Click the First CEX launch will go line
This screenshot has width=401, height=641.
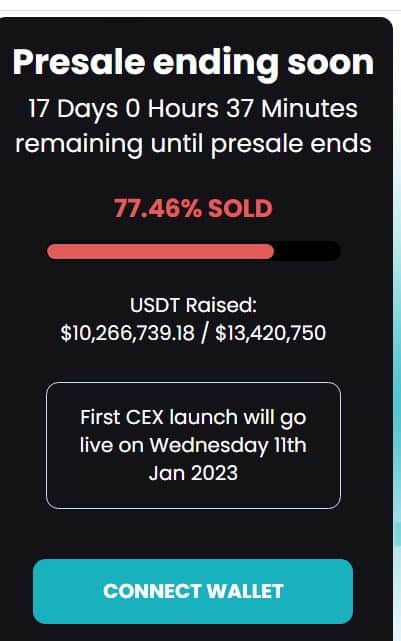[193, 417]
